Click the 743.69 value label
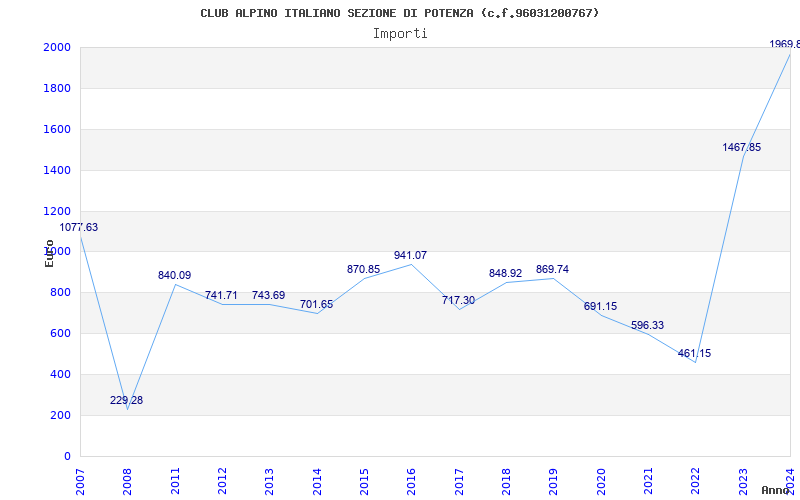Screen dimensions: 800x500 [268, 295]
